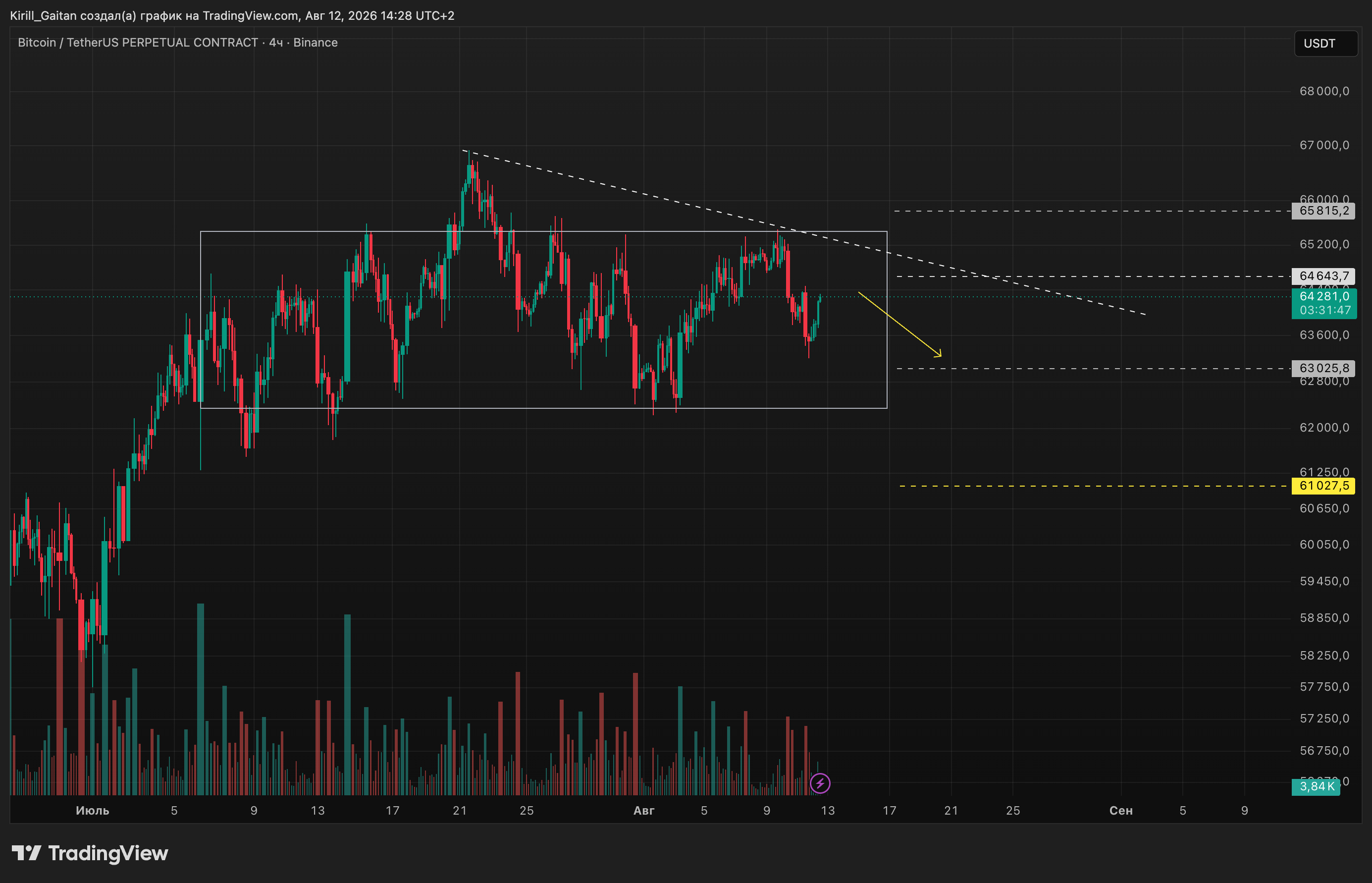
Task: Click the 57 250,0 price axis tick
Action: [1324, 718]
